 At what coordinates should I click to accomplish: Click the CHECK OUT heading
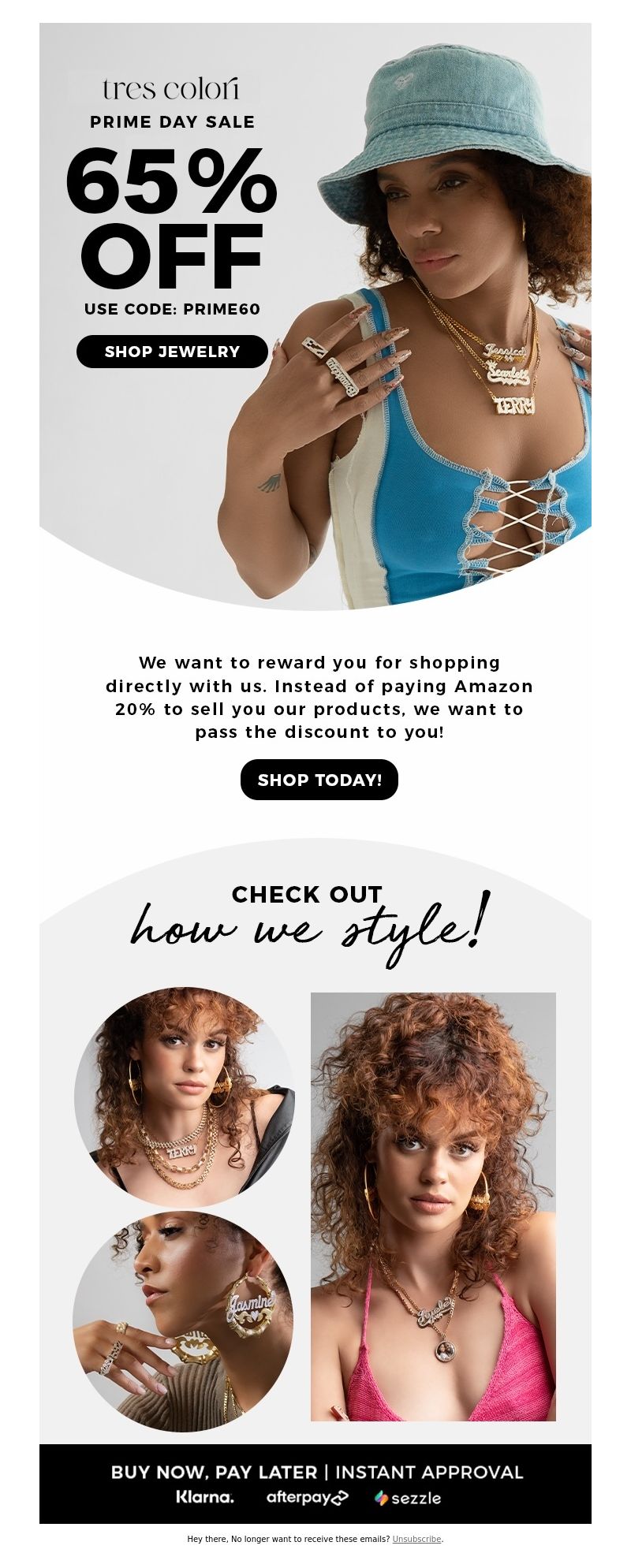pyautogui.click(x=307, y=894)
